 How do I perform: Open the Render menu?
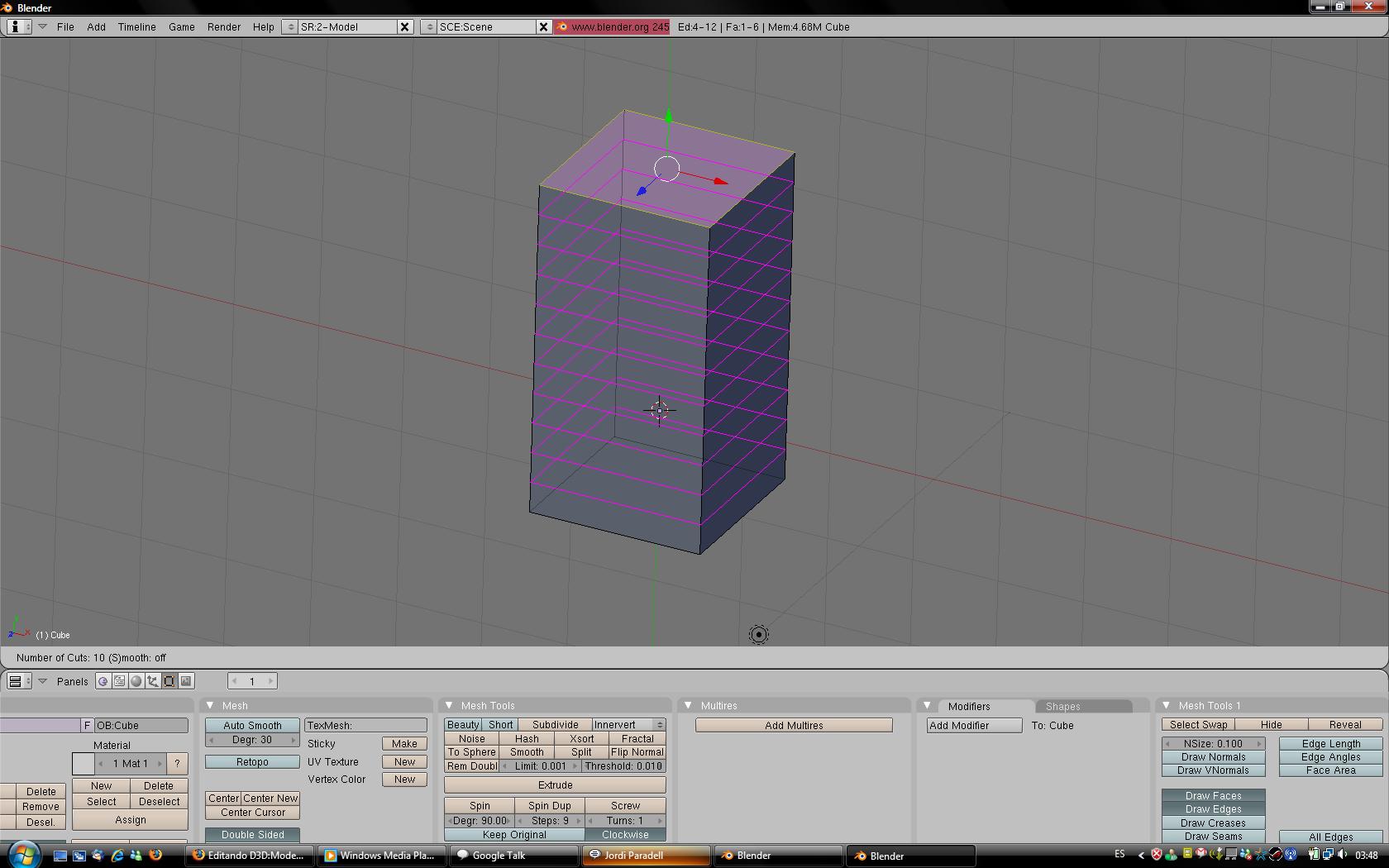(223, 26)
